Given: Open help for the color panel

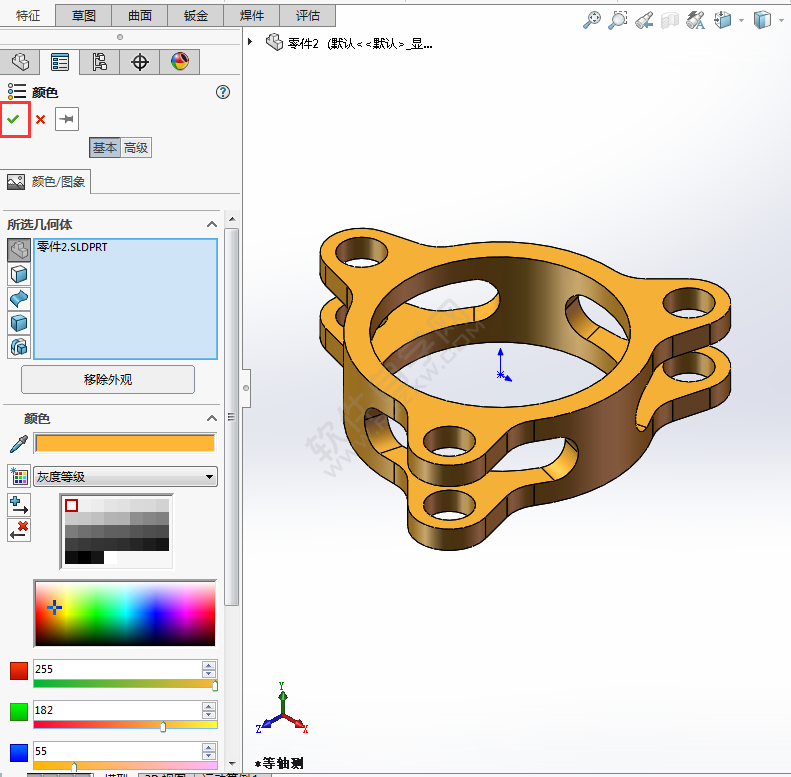Looking at the screenshot, I should 222,92.
